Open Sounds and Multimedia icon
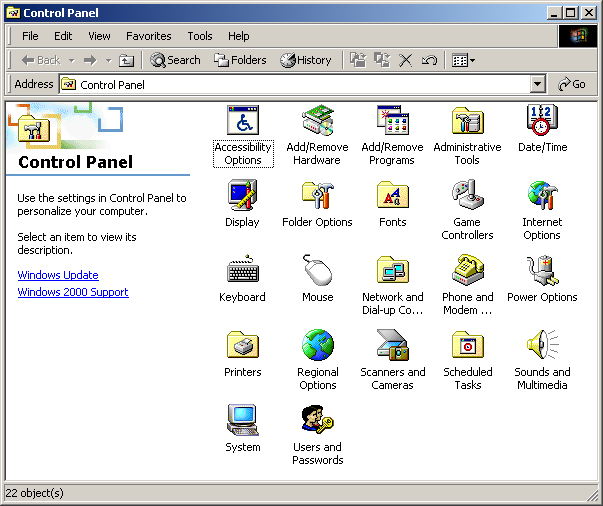 (542, 345)
